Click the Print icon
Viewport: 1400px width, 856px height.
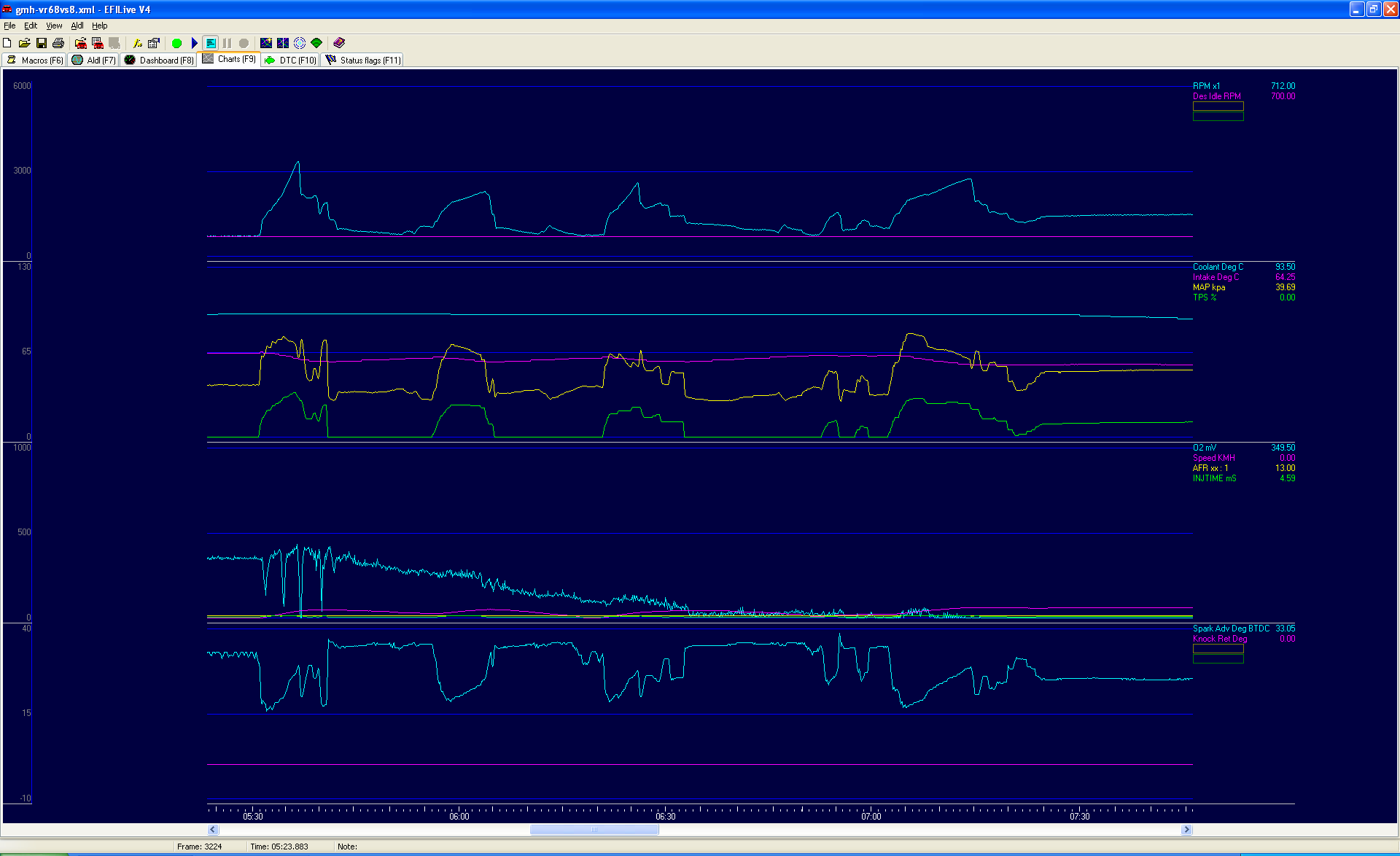[x=58, y=43]
